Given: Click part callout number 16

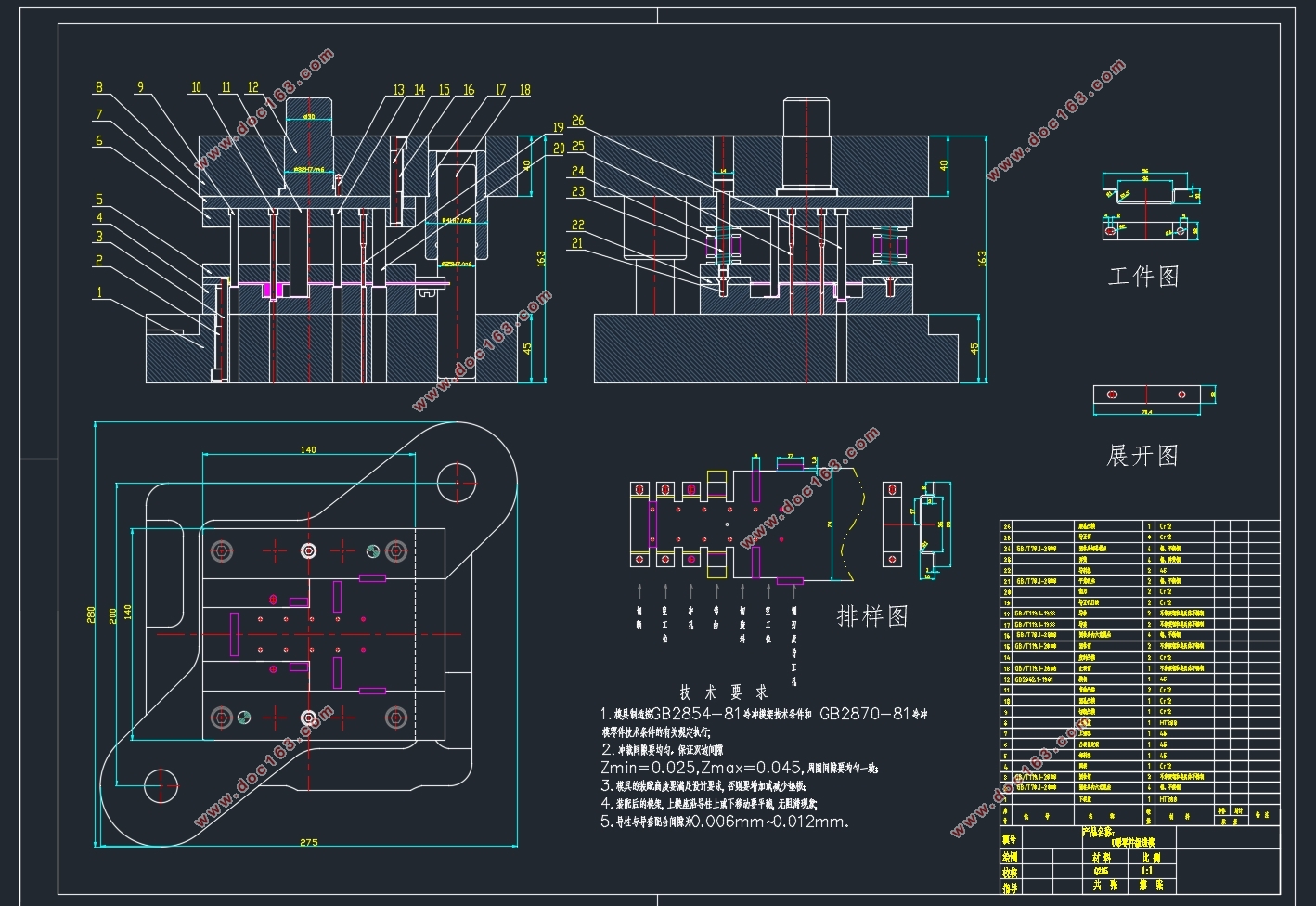Looking at the screenshot, I should [x=469, y=91].
